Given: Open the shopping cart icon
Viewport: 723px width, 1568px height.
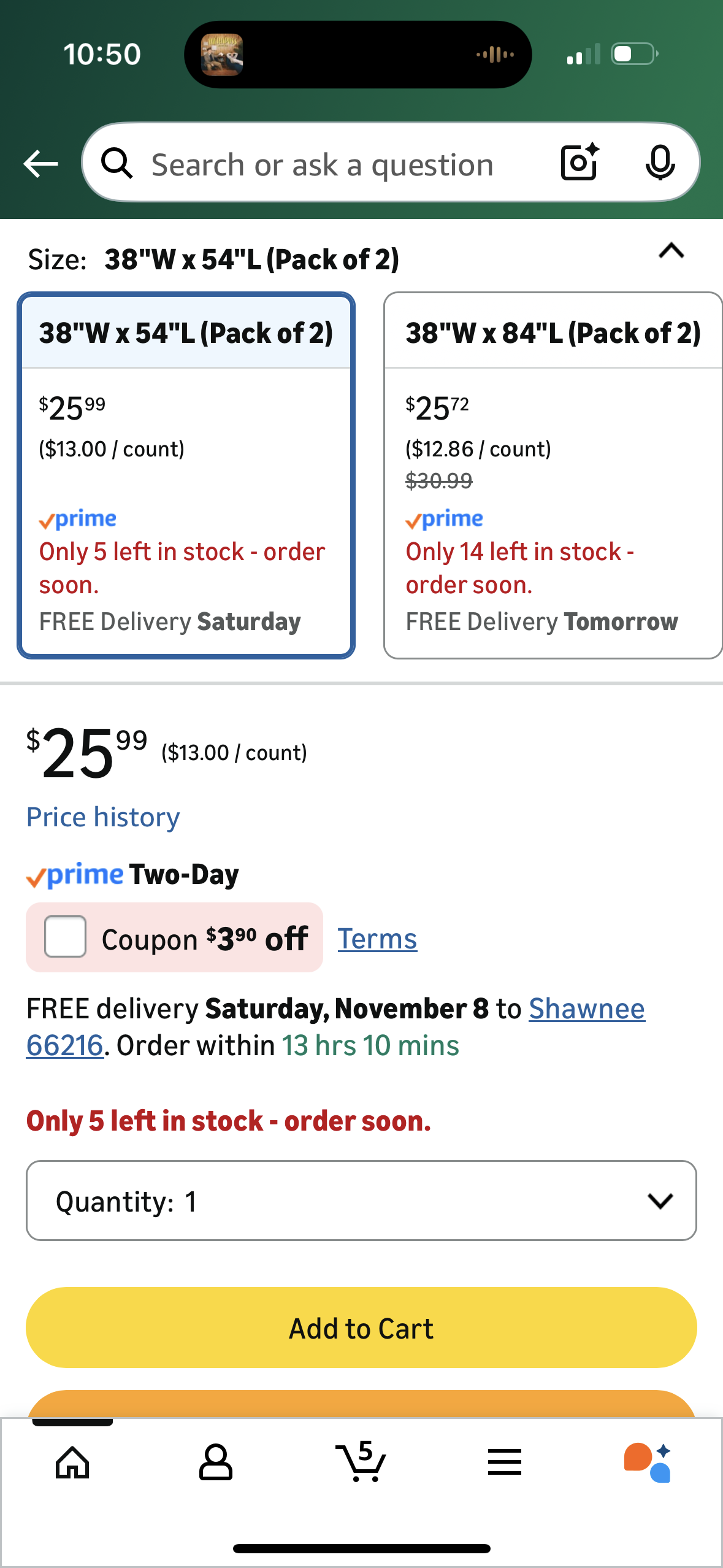Looking at the screenshot, I should pyautogui.click(x=361, y=1462).
